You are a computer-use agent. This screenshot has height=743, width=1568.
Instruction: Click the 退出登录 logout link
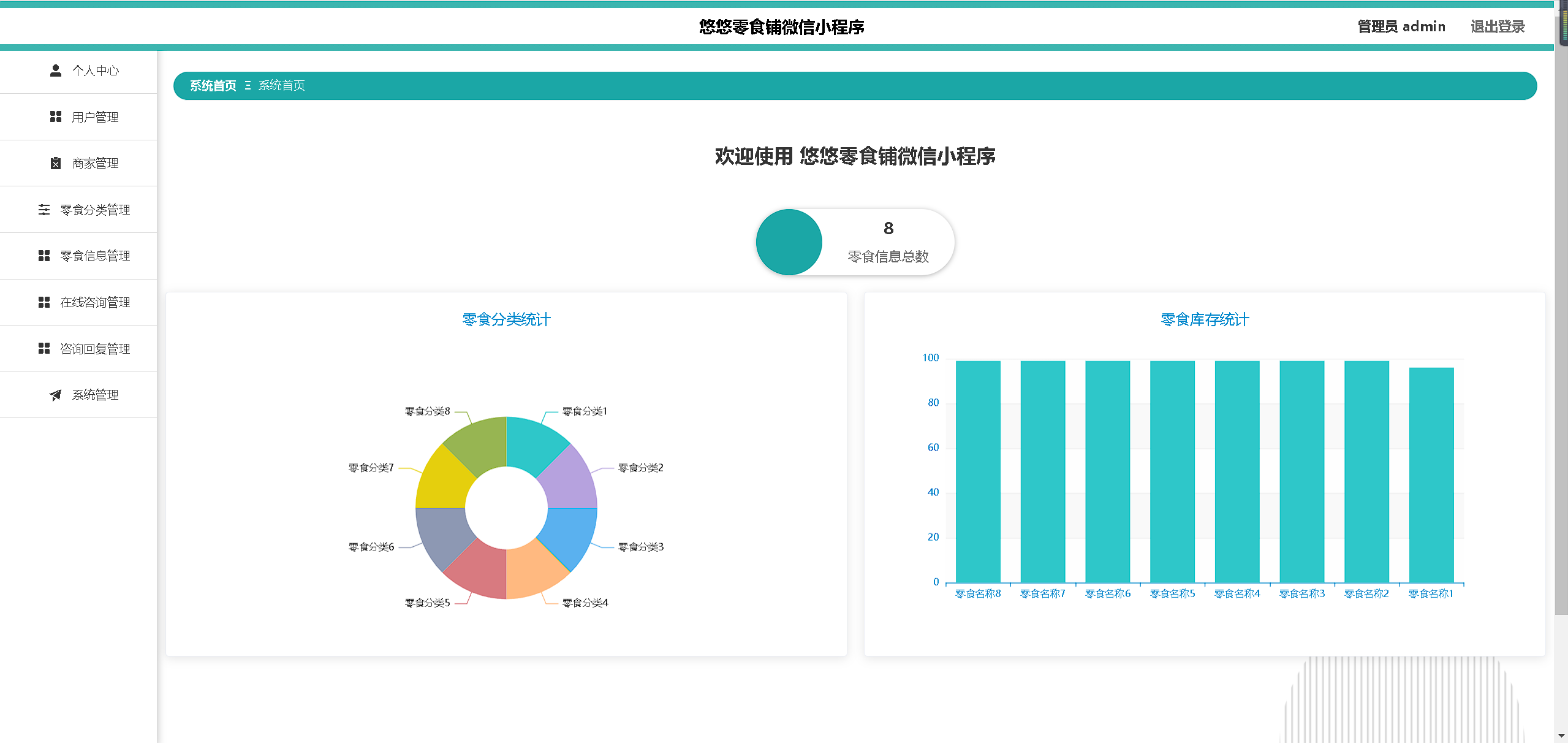point(1497,26)
